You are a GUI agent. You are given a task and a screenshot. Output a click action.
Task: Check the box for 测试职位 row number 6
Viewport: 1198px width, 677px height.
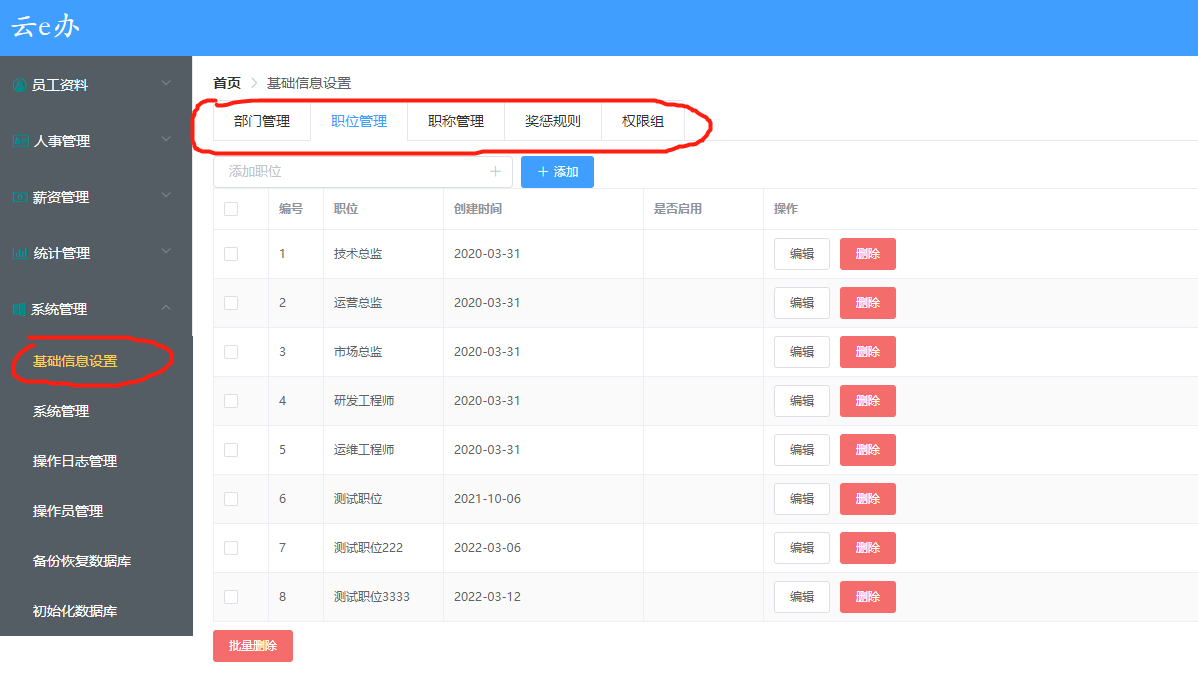click(x=231, y=498)
